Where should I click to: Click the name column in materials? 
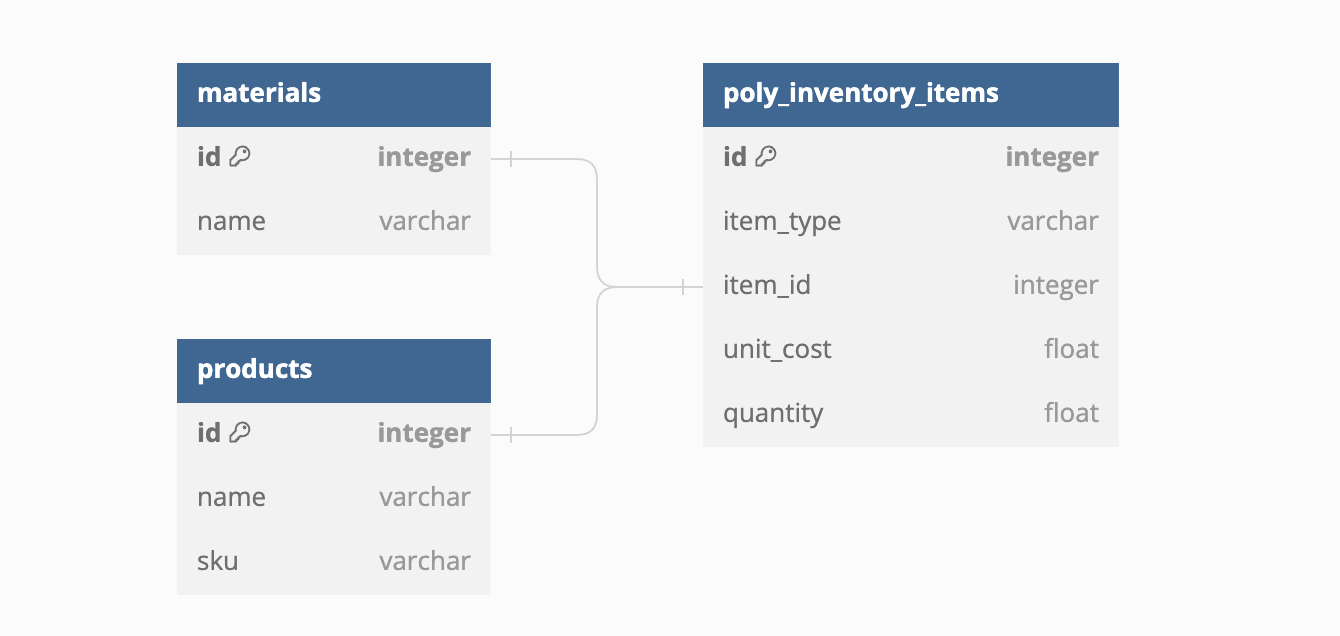point(232,221)
